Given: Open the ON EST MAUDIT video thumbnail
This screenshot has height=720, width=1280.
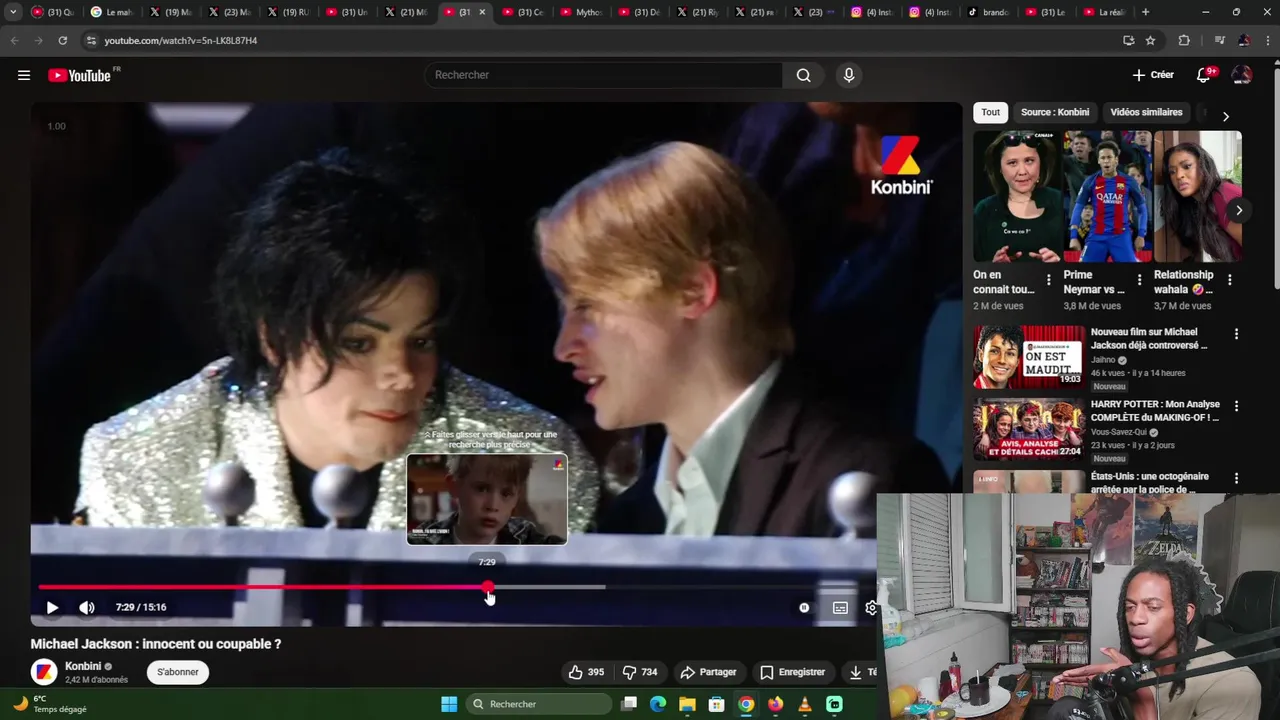Looking at the screenshot, I should point(1029,356).
